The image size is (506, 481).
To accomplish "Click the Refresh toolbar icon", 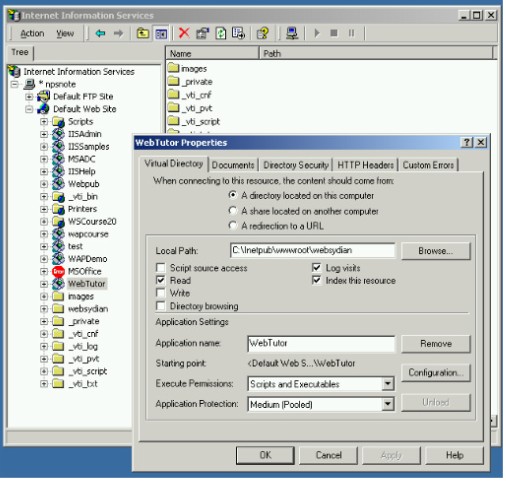I will pyautogui.click(x=221, y=33).
